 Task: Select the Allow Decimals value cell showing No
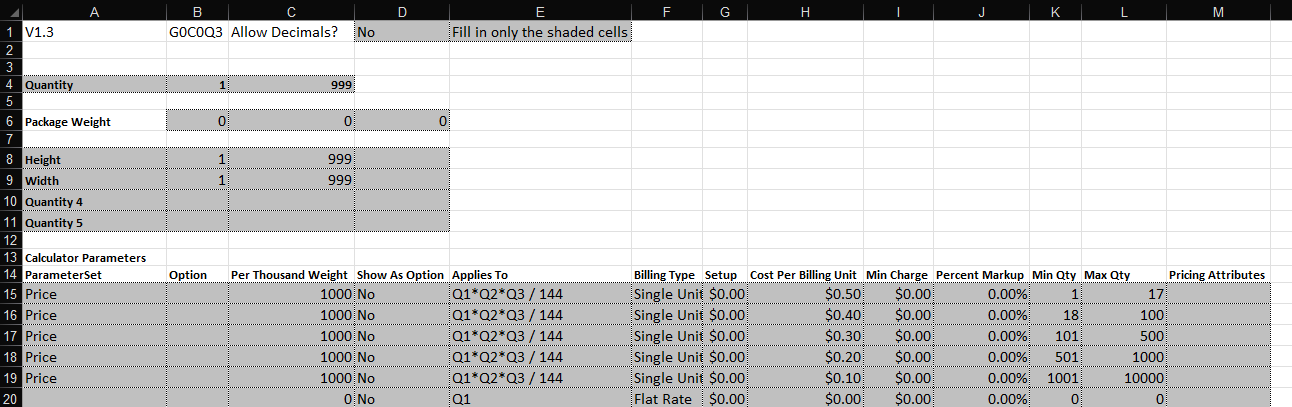tap(402, 32)
